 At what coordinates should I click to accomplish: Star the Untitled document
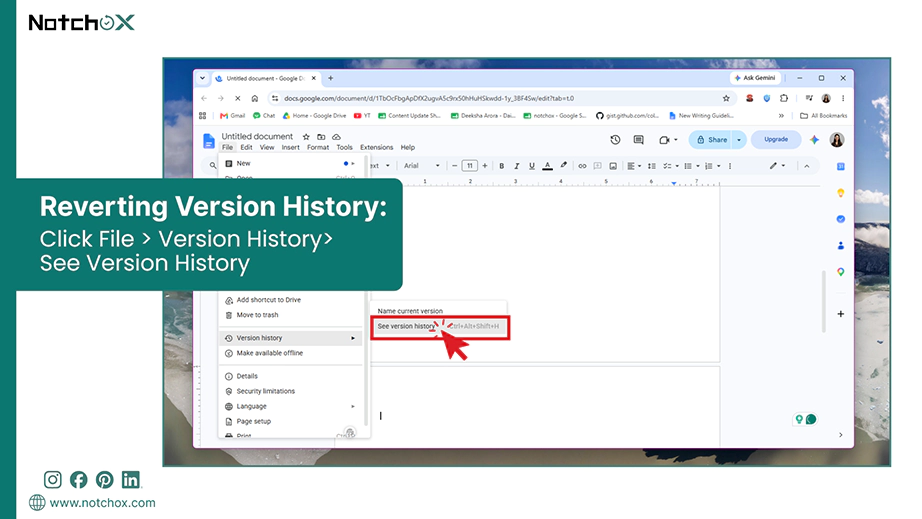click(306, 136)
